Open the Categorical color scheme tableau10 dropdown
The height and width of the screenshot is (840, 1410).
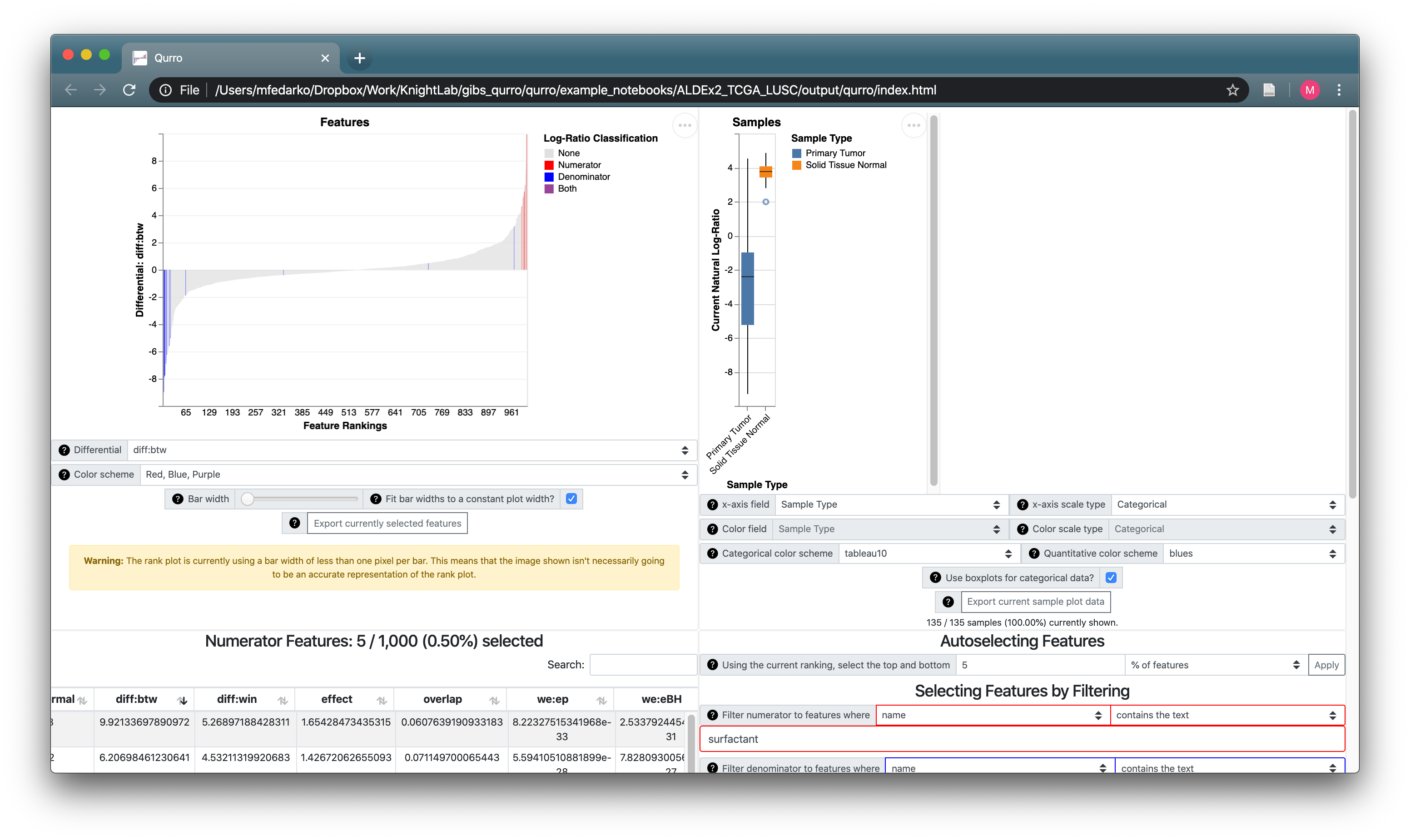coord(928,553)
